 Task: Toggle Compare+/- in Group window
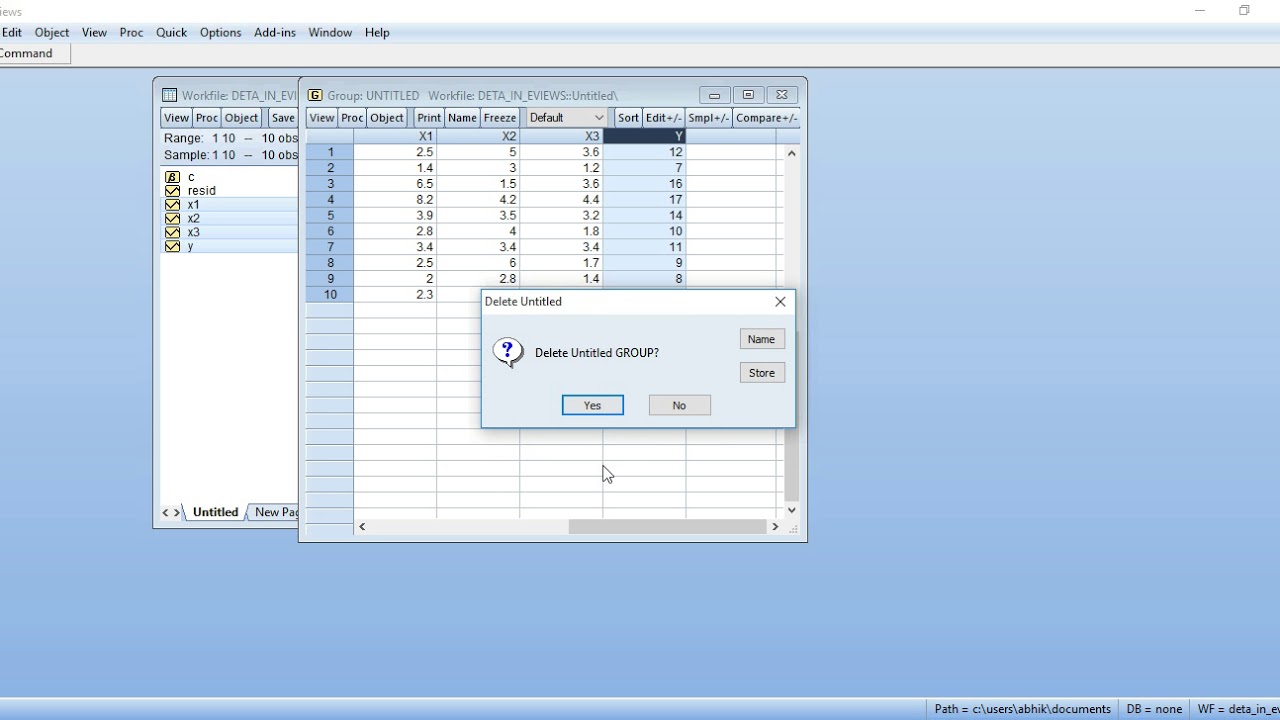767,118
